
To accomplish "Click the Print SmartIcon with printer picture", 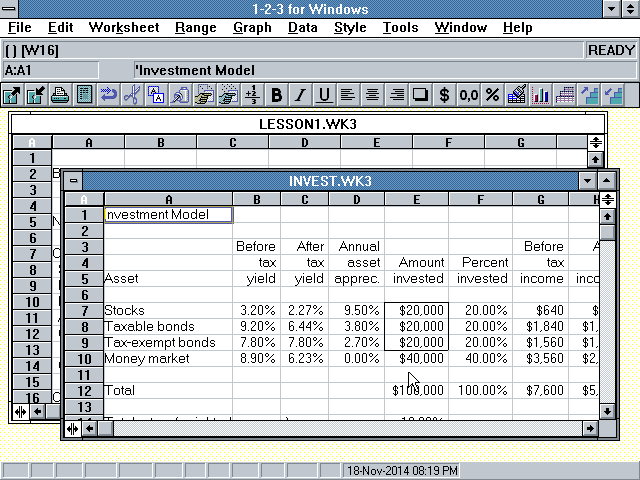I will pos(60,95).
